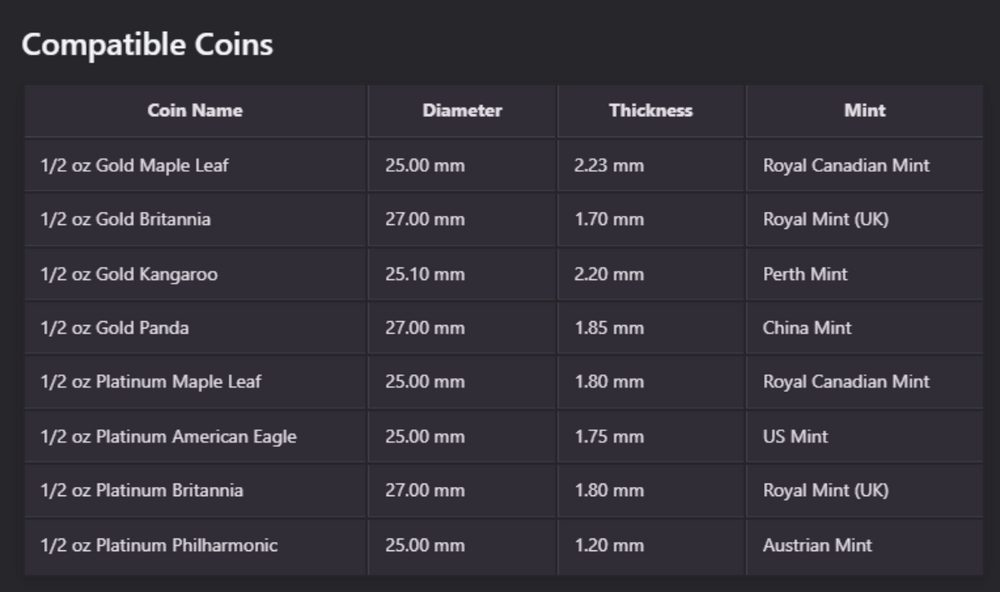The width and height of the screenshot is (1000, 592).
Task: Select the US Mint cell
Action: coord(795,437)
